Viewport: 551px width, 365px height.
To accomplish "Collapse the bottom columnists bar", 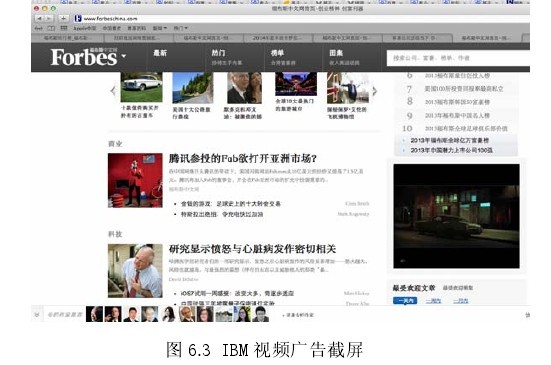I will tap(37, 315).
